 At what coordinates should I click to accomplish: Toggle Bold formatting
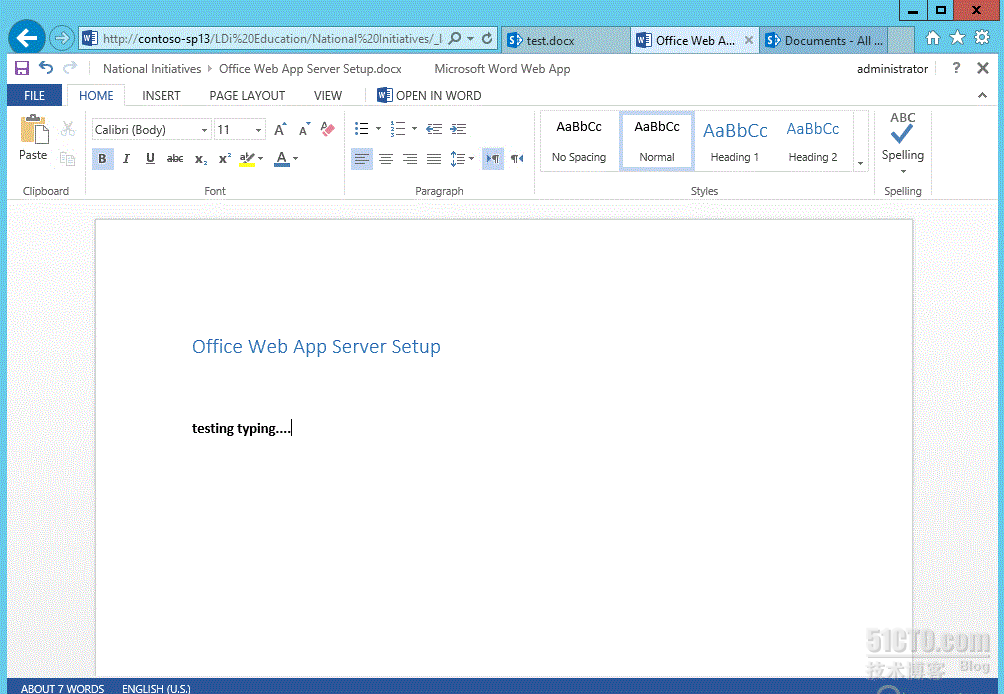point(102,158)
